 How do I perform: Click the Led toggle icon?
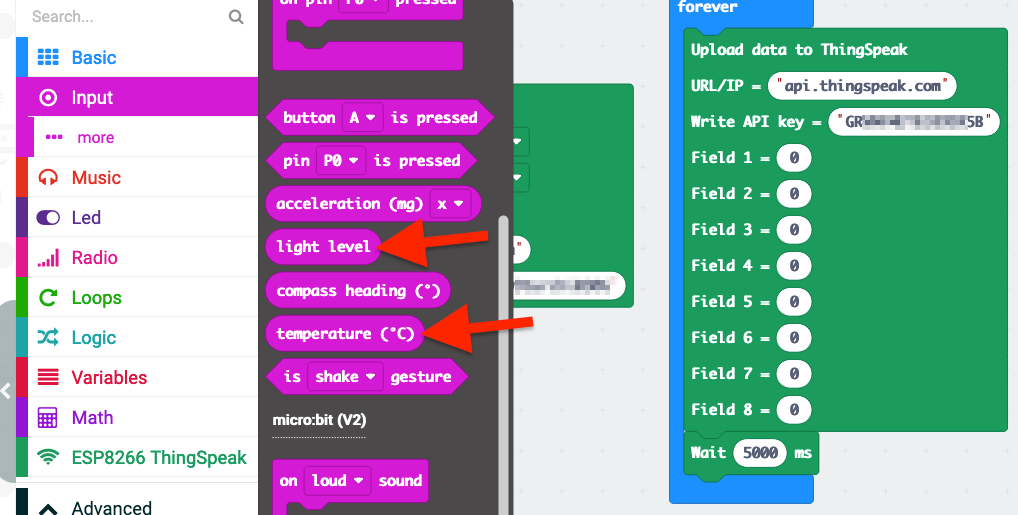tap(48, 218)
